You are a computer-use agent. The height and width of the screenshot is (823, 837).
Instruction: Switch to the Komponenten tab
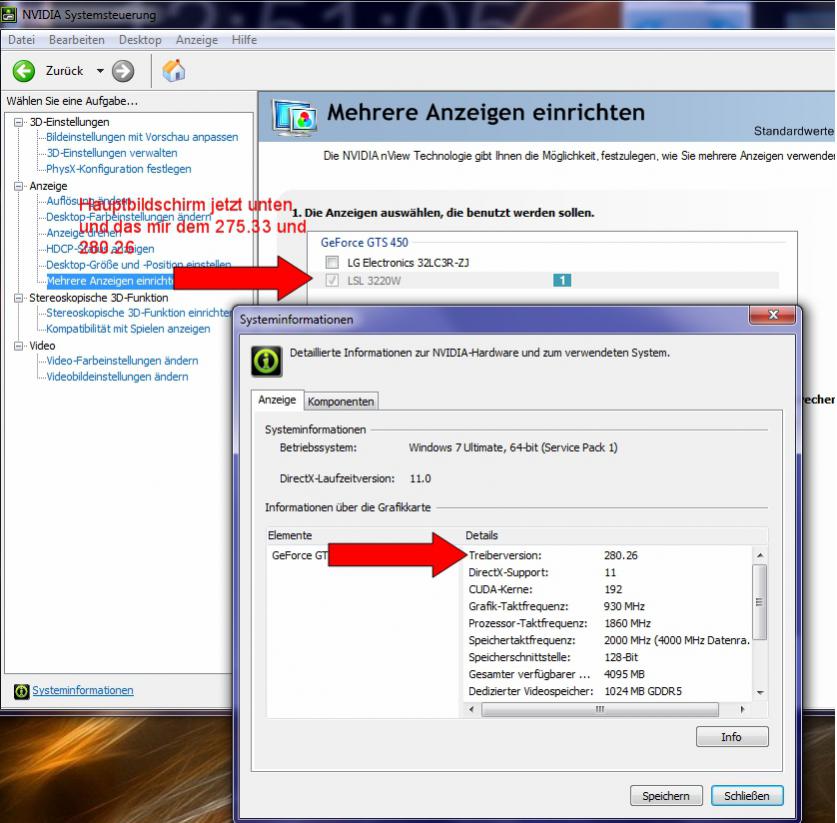[x=341, y=401]
